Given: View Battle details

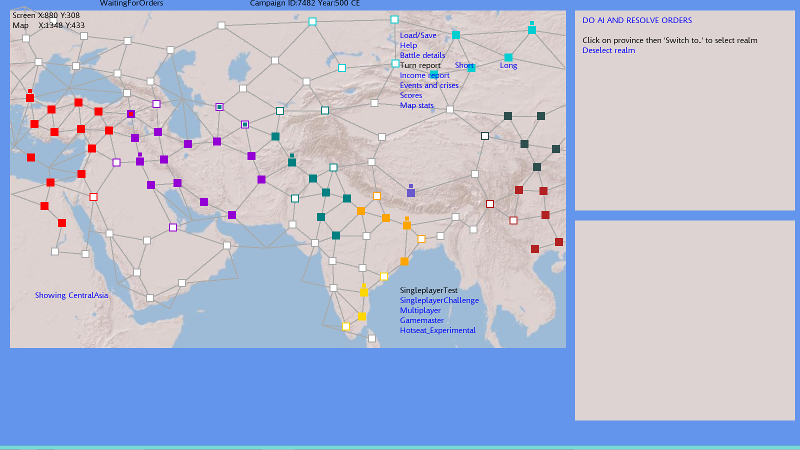Looking at the screenshot, I should pyautogui.click(x=422, y=55).
